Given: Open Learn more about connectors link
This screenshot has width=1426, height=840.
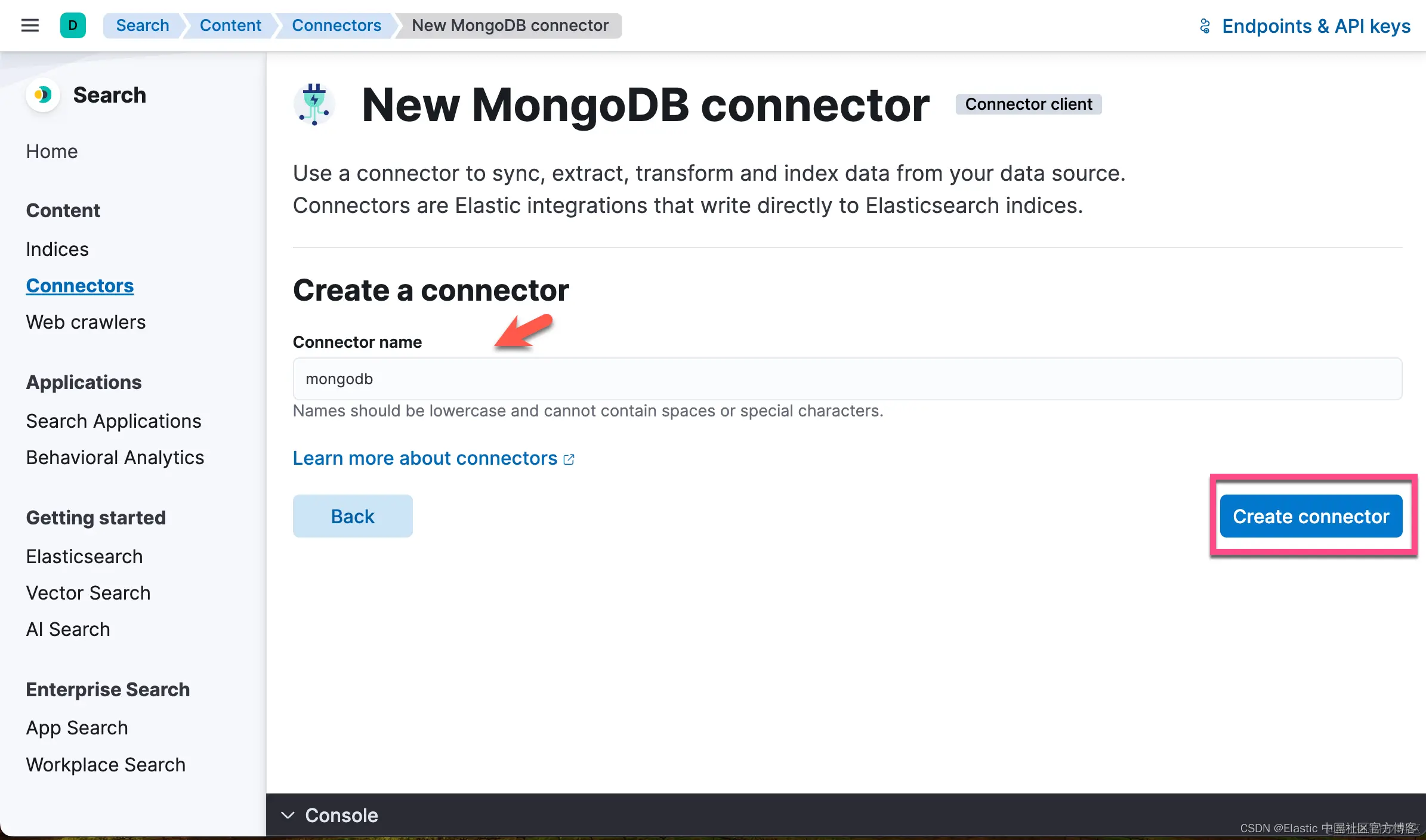Looking at the screenshot, I should point(425,458).
